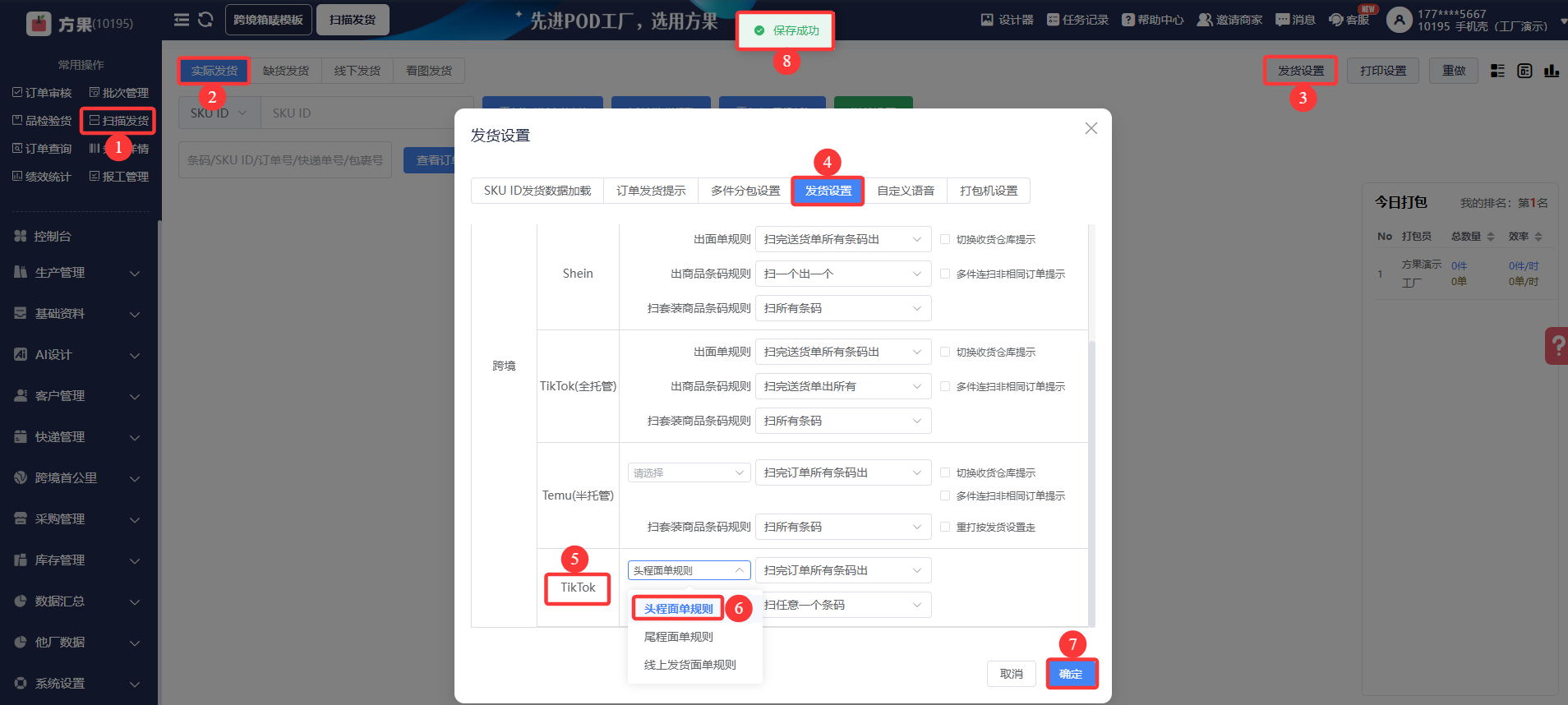Collapse the sidebar with the menu fold icon
1568x705 pixels.
pyautogui.click(x=182, y=20)
